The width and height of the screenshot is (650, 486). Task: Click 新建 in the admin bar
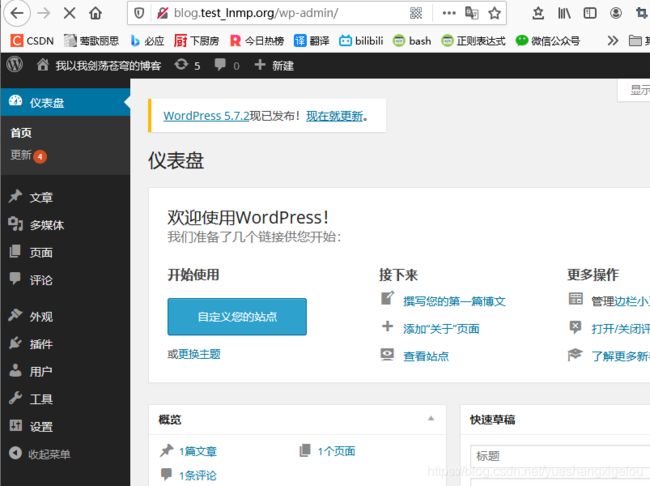pos(274,65)
